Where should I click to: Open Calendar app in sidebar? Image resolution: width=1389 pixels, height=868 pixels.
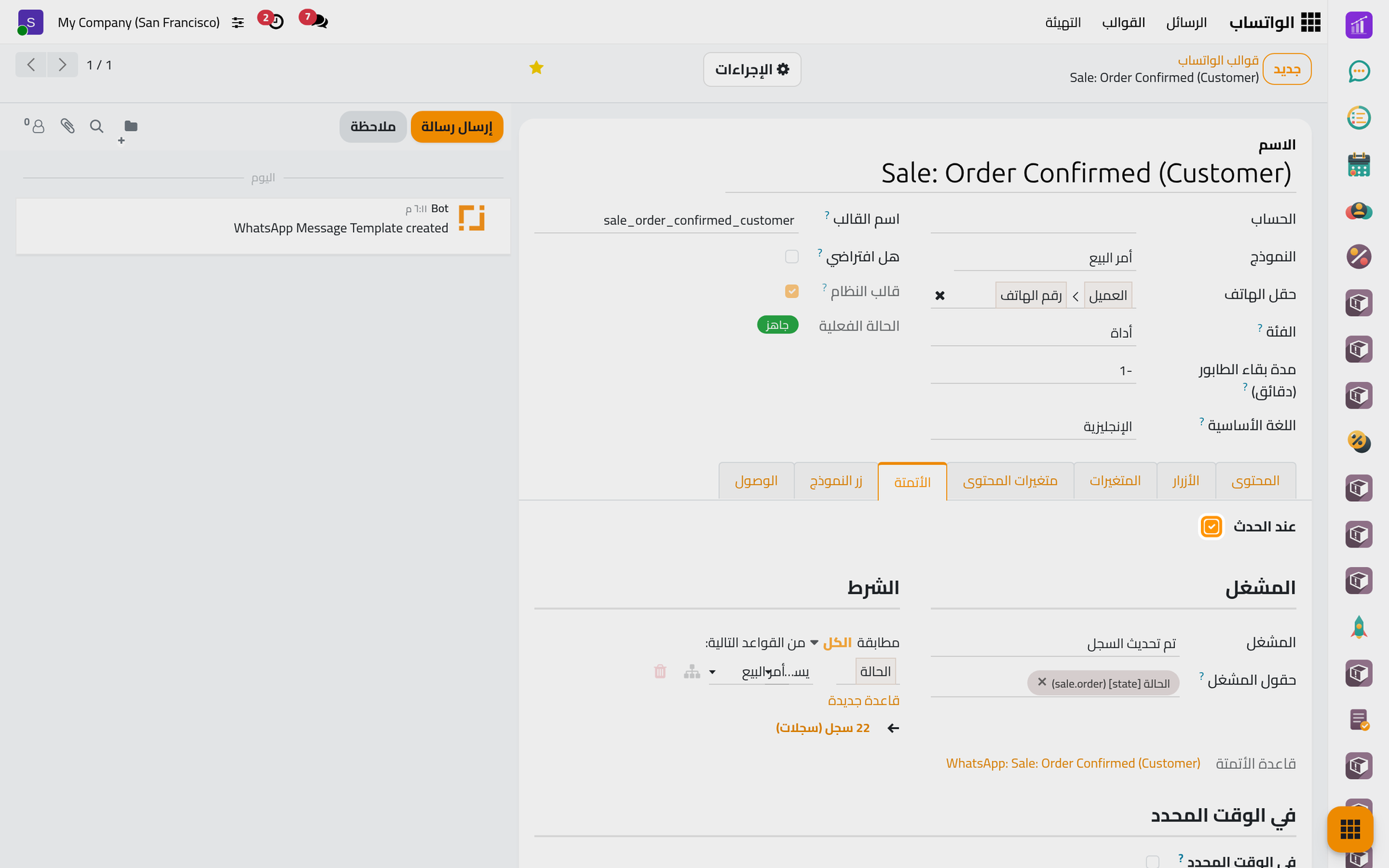click(x=1359, y=164)
